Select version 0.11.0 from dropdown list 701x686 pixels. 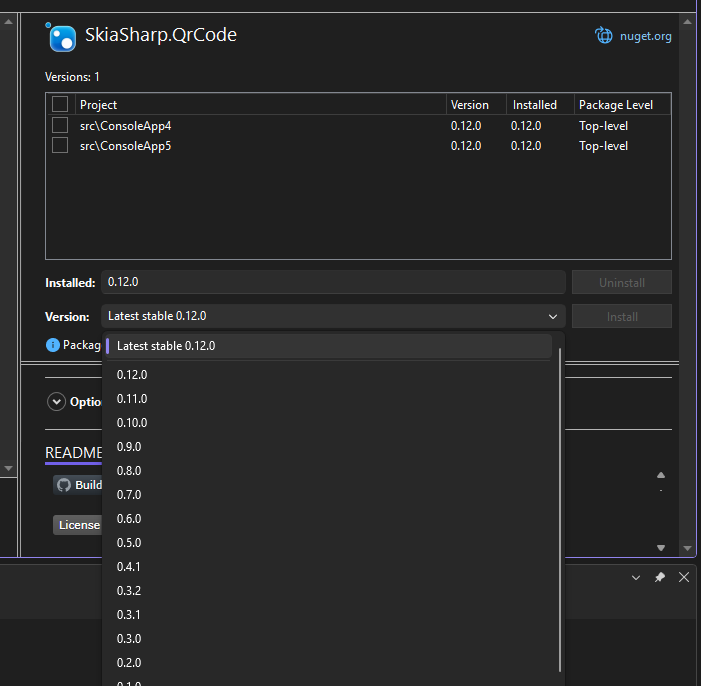(329, 399)
